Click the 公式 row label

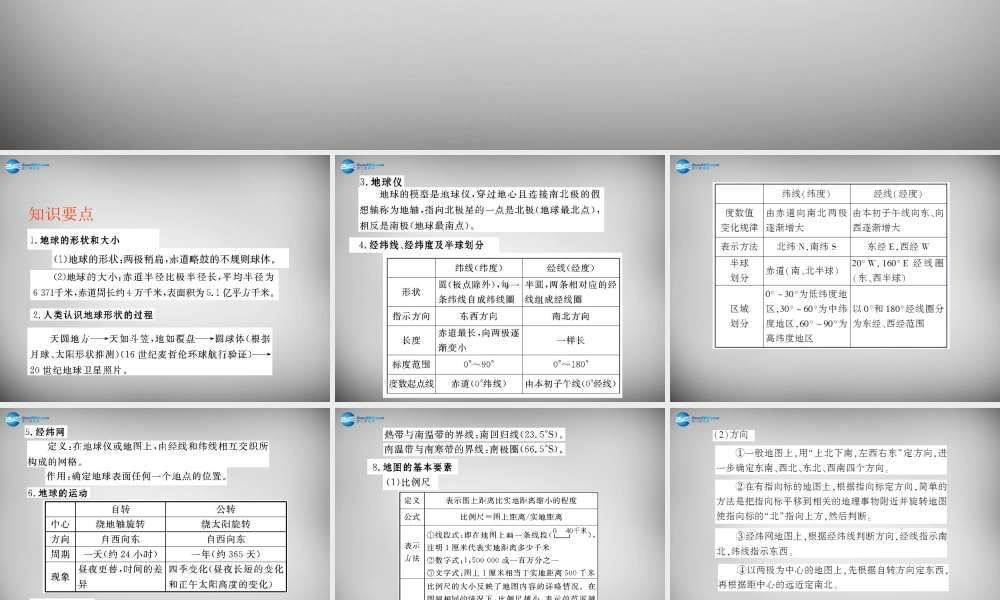(x=412, y=516)
